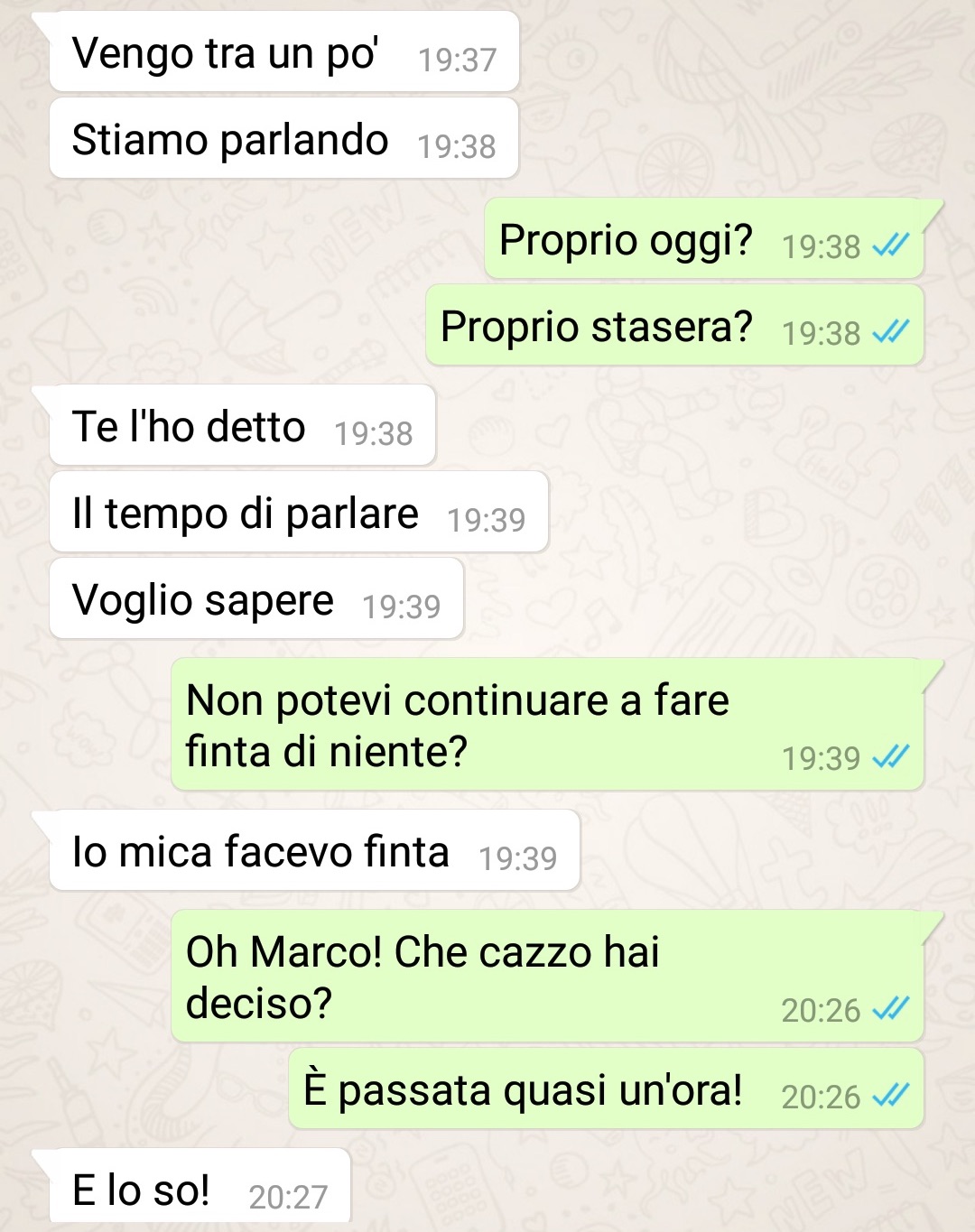Select the "Voglio sapere" message

click(256, 599)
